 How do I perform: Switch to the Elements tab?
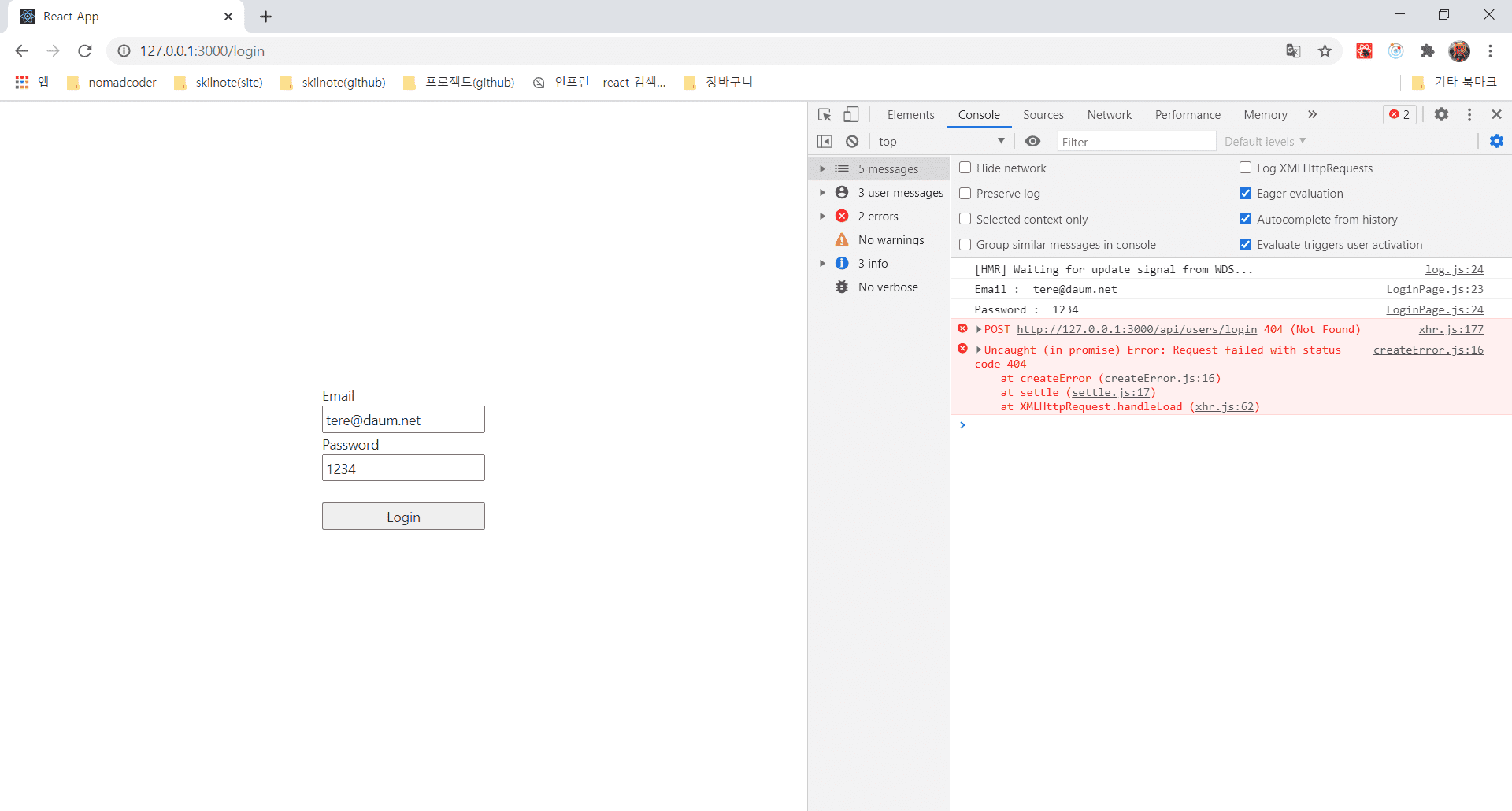(910, 115)
